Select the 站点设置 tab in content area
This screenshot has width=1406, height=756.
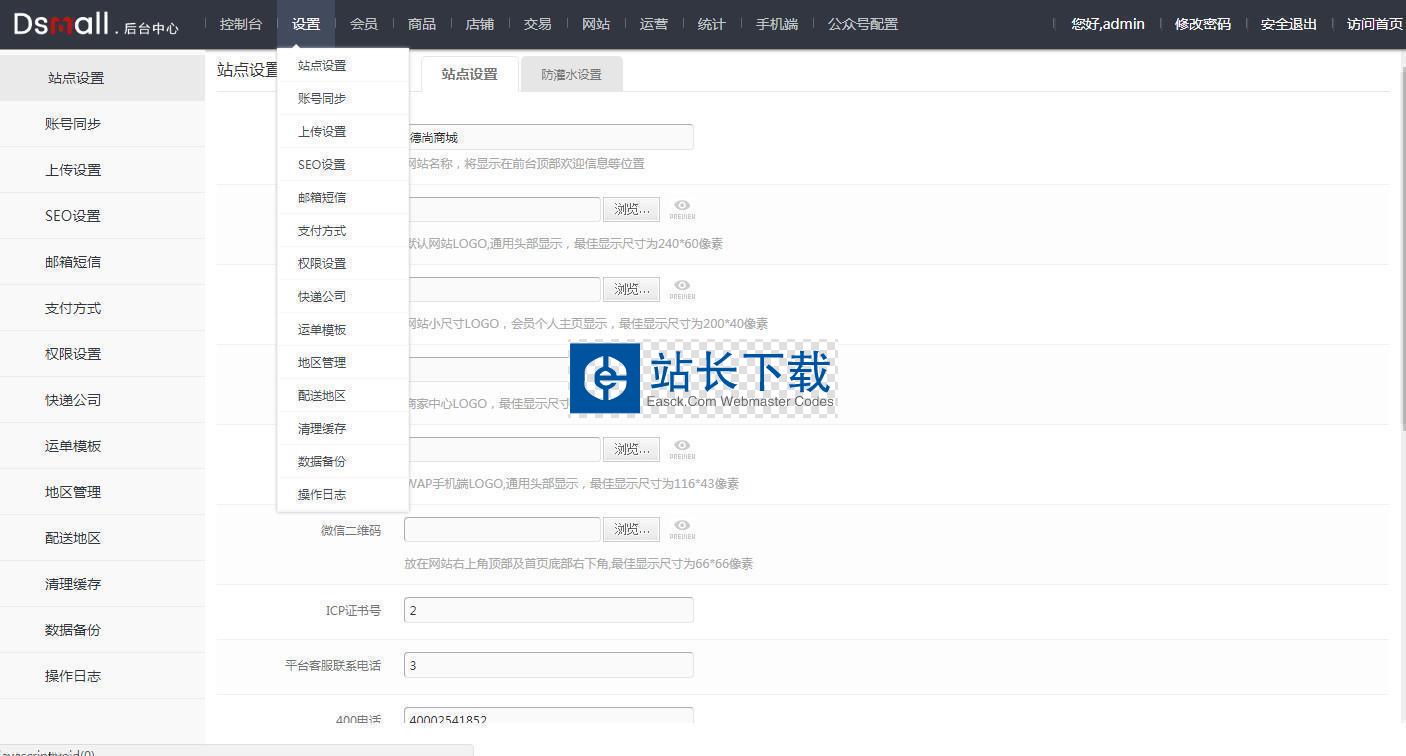469,75
